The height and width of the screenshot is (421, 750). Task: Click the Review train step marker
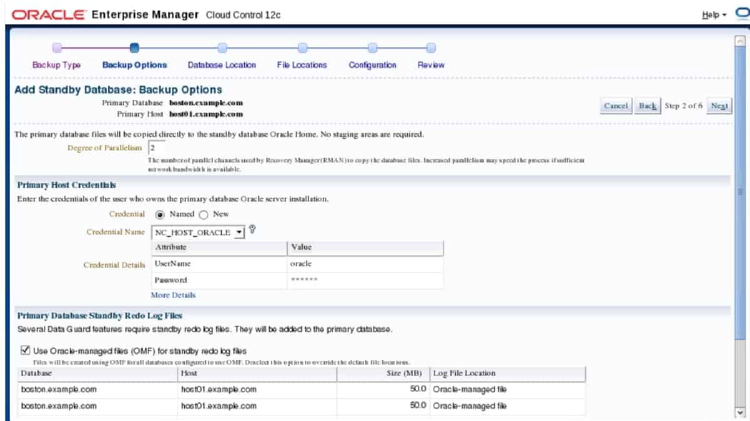(x=431, y=48)
